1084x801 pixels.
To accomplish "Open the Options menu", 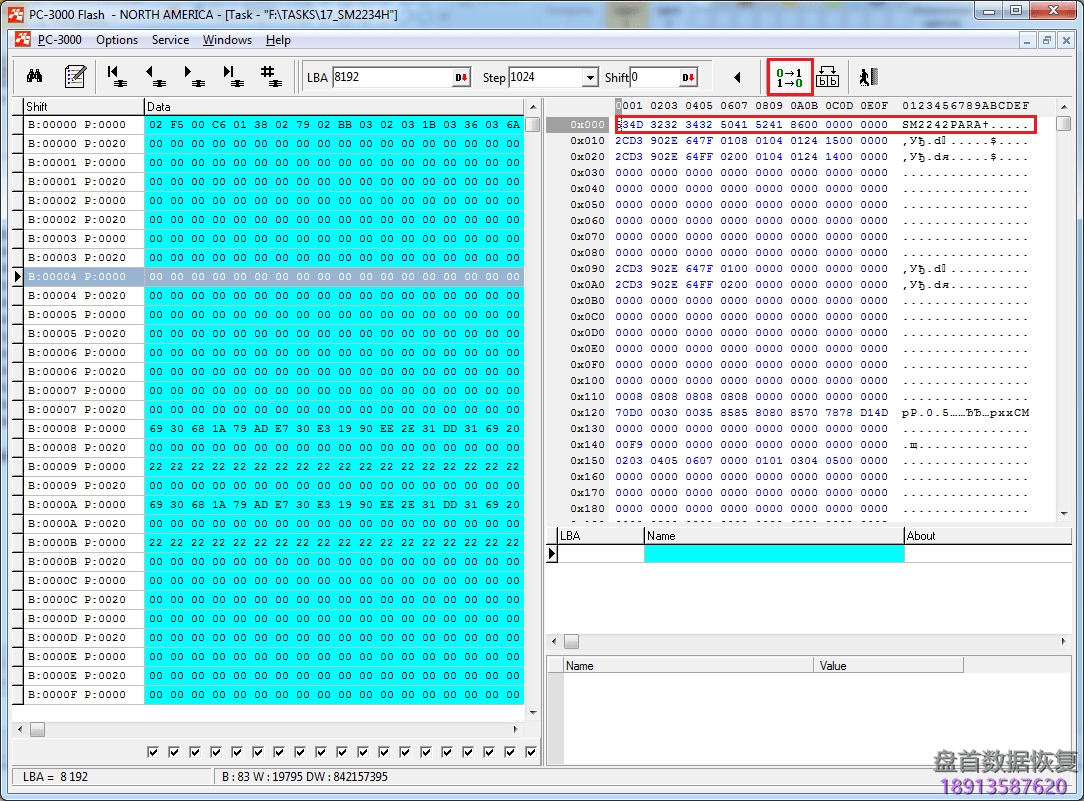I will coord(117,40).
